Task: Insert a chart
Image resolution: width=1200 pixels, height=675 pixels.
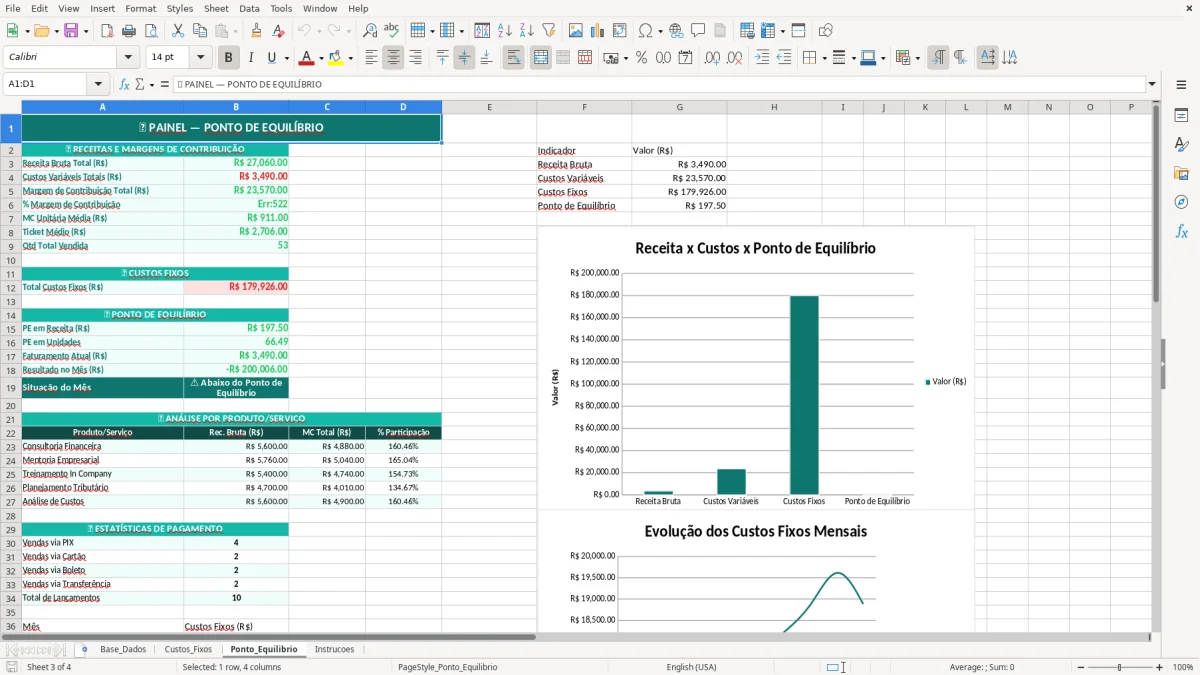Action: (598, 31)
